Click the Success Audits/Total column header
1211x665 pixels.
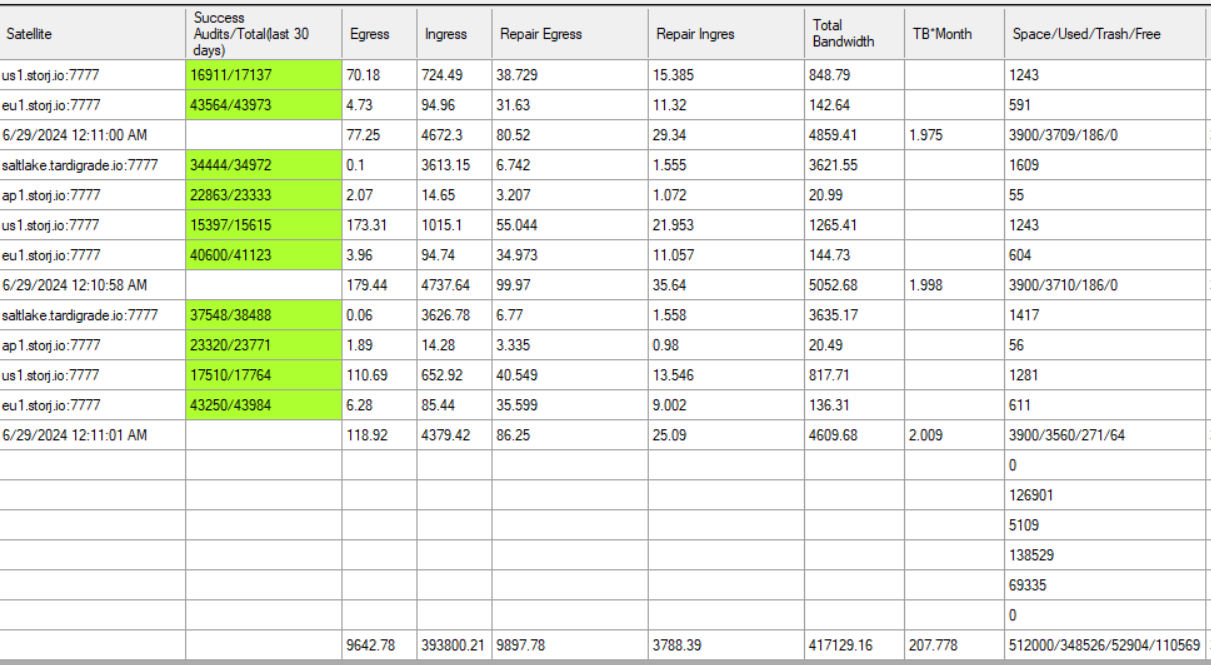coord(263,34)
